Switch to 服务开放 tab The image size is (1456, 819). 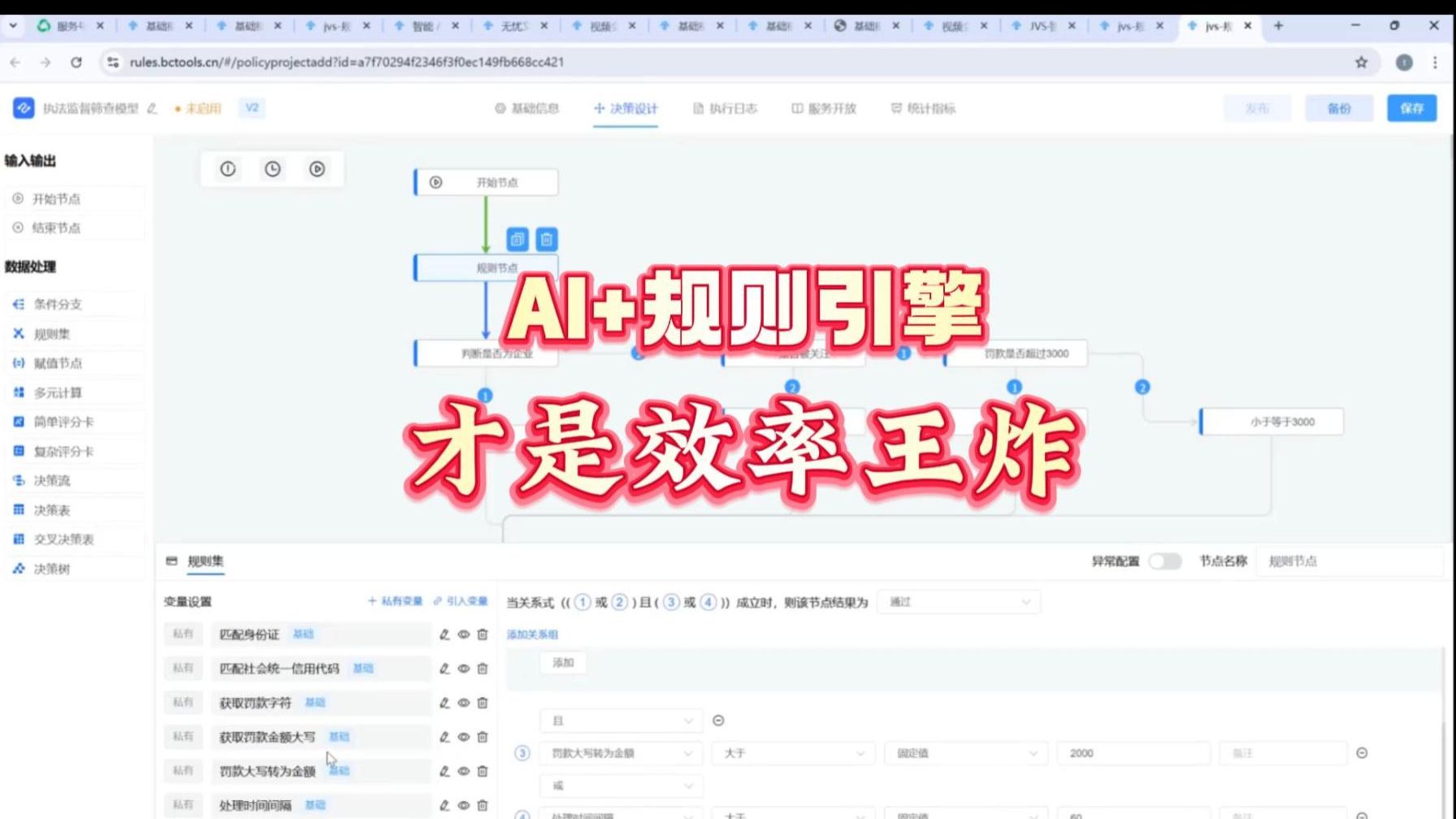tap(824, 108)
